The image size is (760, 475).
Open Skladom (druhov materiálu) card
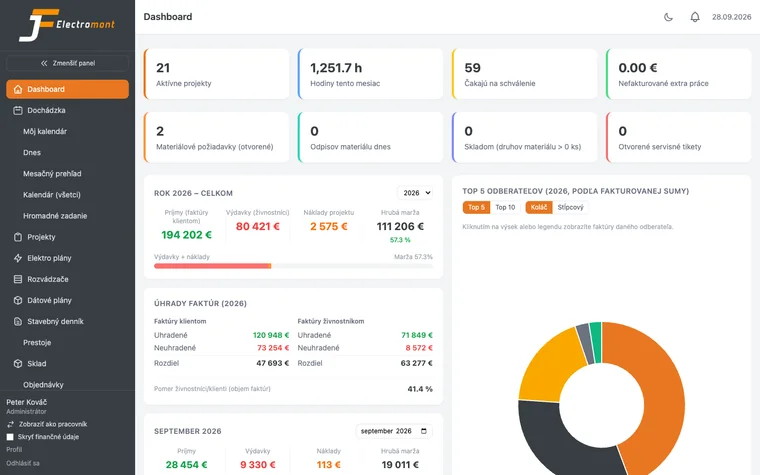click(524, 137)
